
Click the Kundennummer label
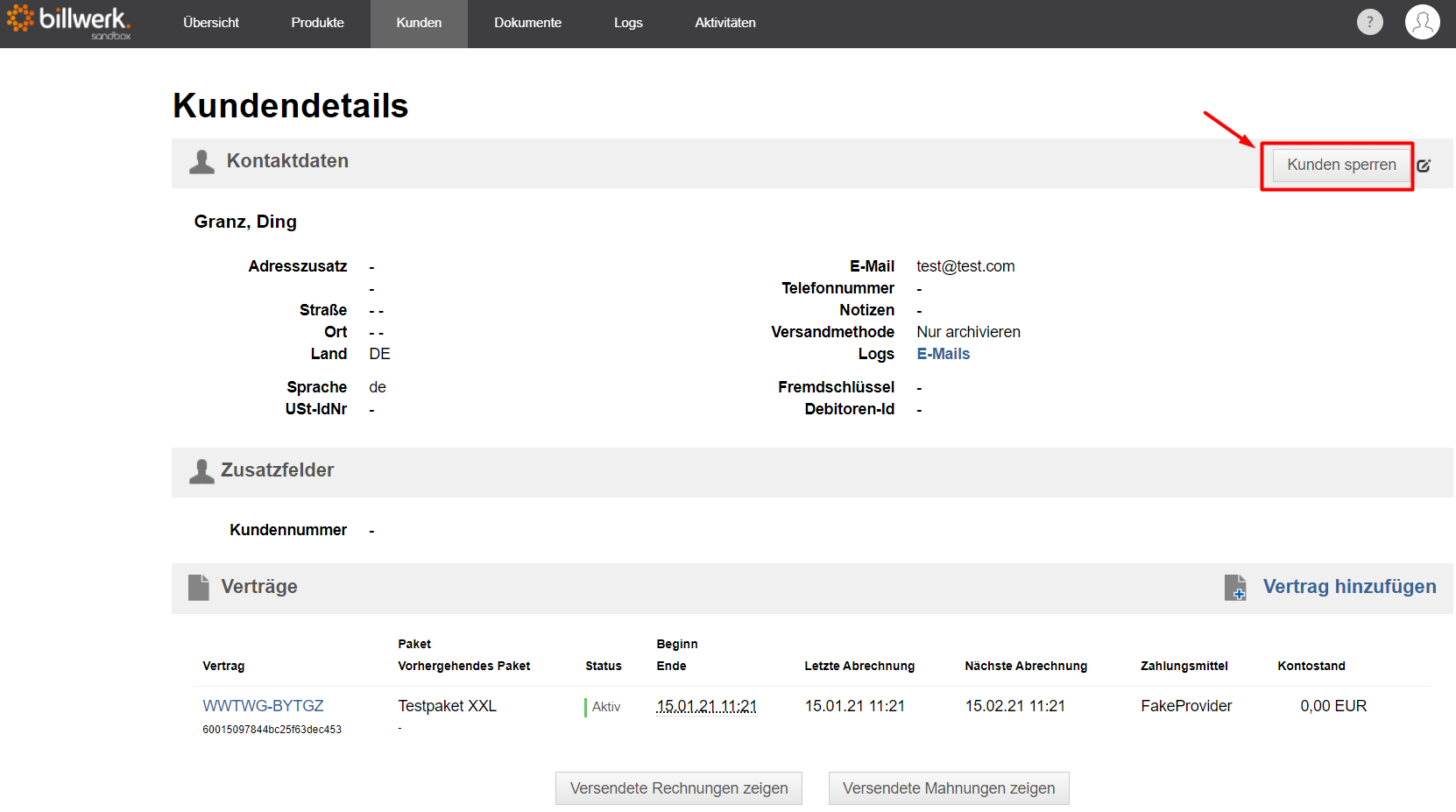click(x=288, y=530)
